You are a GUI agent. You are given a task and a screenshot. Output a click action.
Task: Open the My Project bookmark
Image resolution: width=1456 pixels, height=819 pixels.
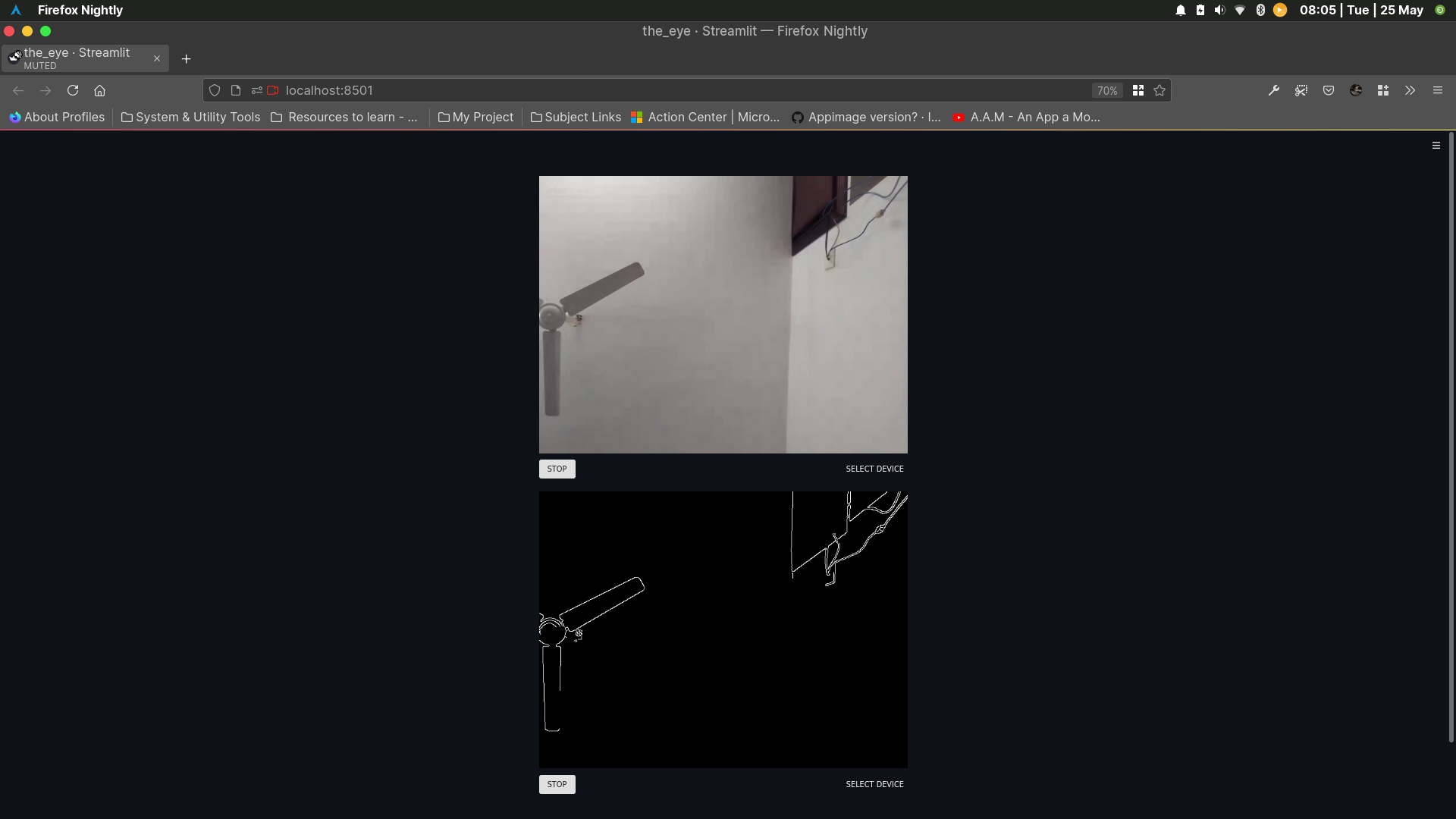tap(475, 117)
